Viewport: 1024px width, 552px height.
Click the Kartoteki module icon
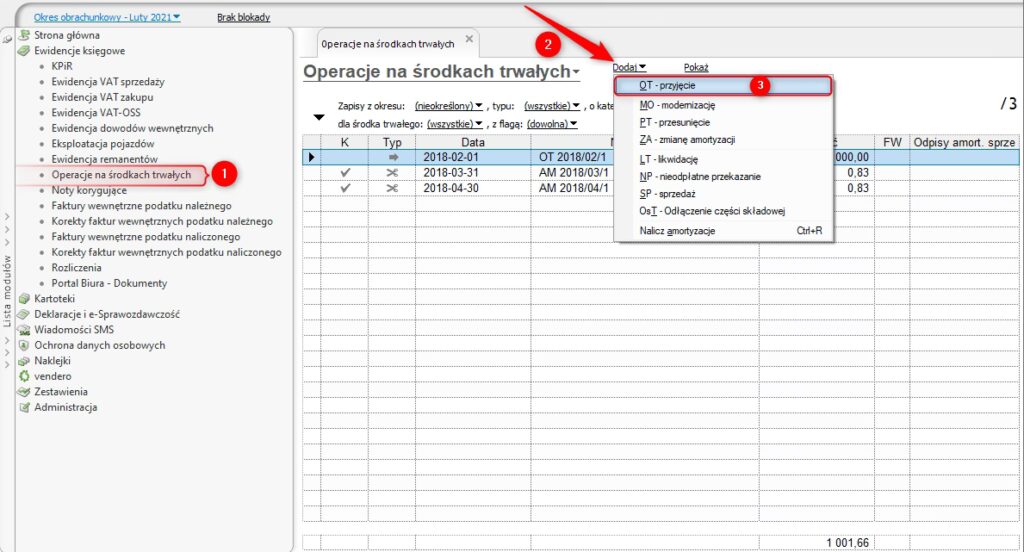(25, 298)
